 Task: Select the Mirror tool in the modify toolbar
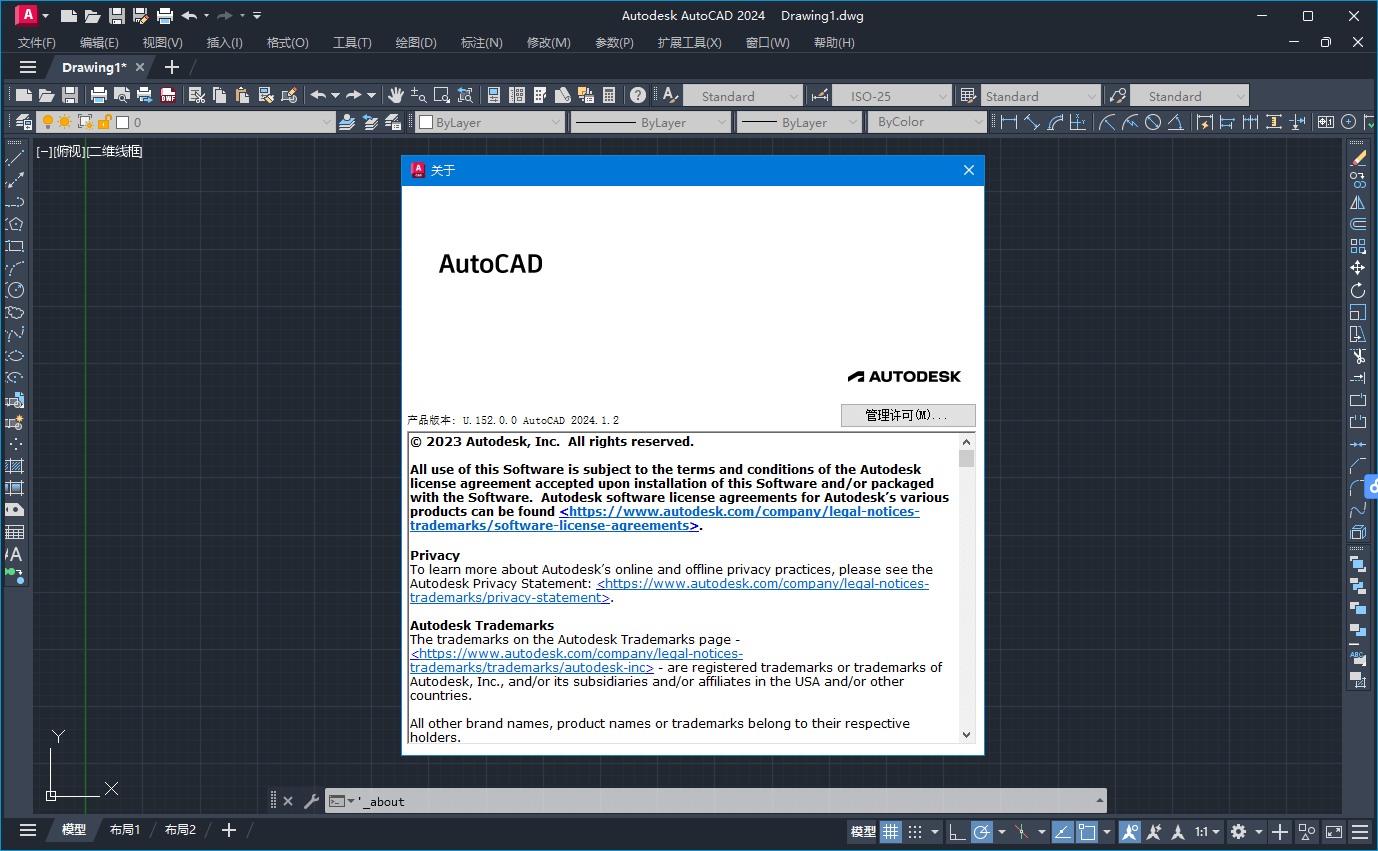click(x=1357, y=201)
